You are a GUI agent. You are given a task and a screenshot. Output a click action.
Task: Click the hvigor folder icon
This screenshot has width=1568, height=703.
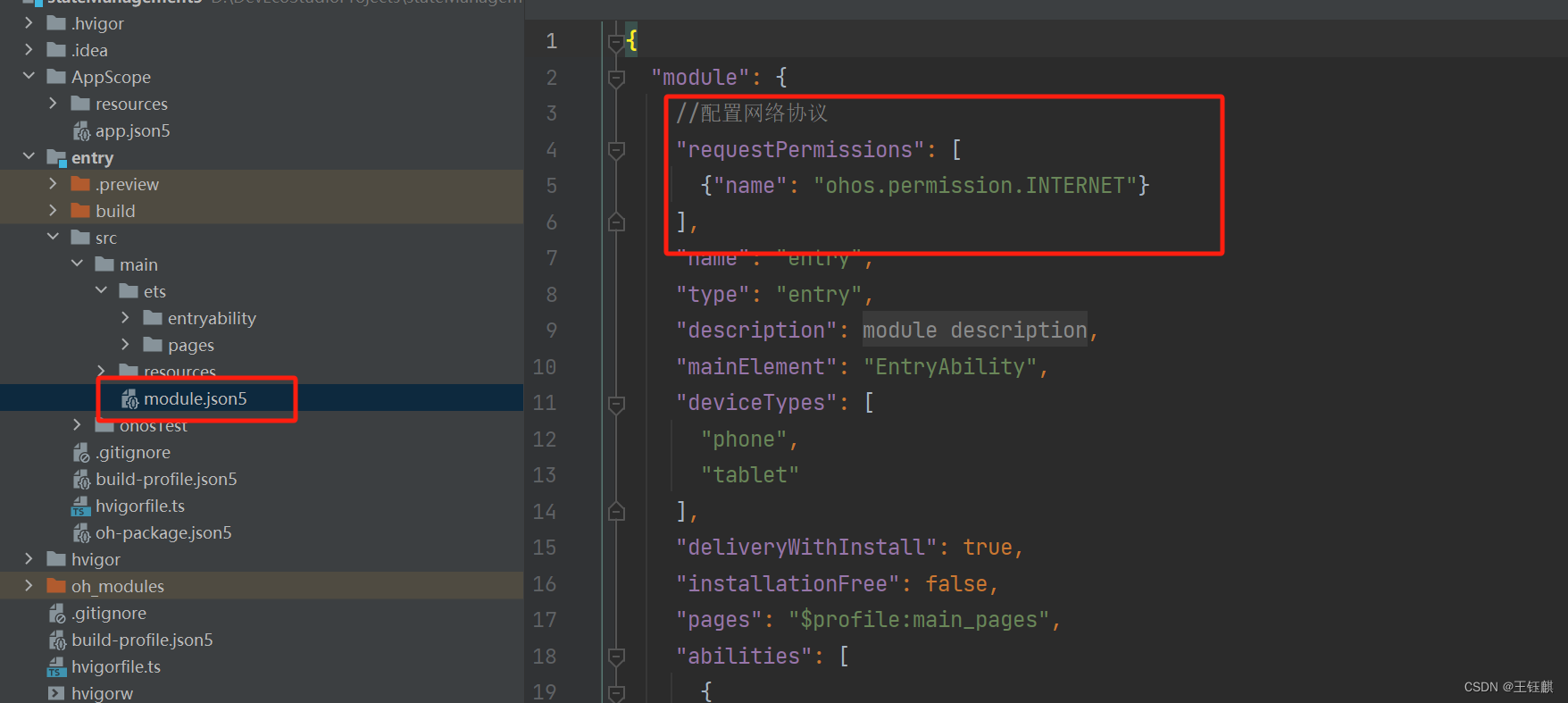click(56, 559)
